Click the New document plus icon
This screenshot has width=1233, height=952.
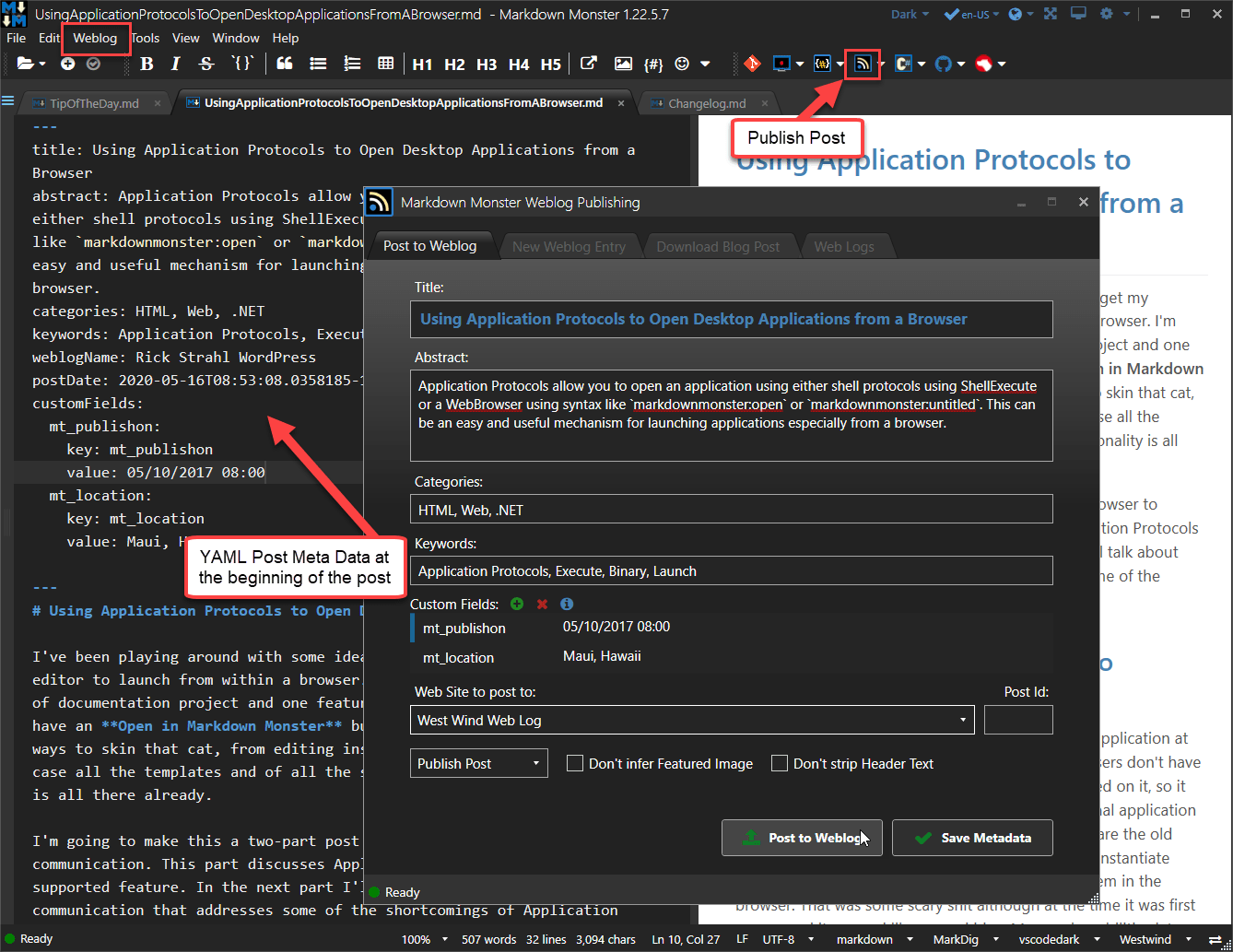tap(67, 64)
